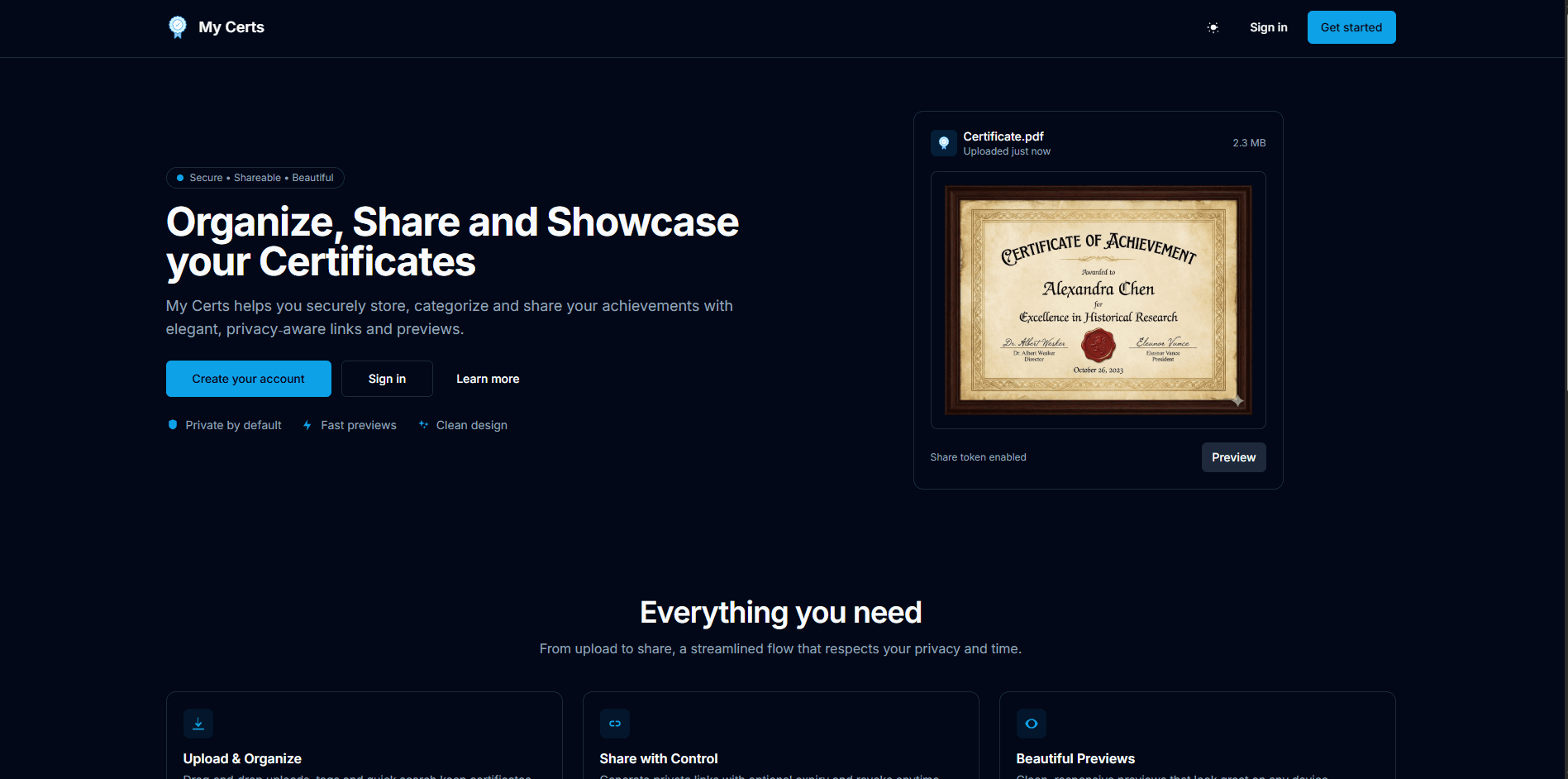Click the badge icon next to Certificate.pdf
Image resolution: width=1568 pixels, height=779 pixels.
click(943, 142)
